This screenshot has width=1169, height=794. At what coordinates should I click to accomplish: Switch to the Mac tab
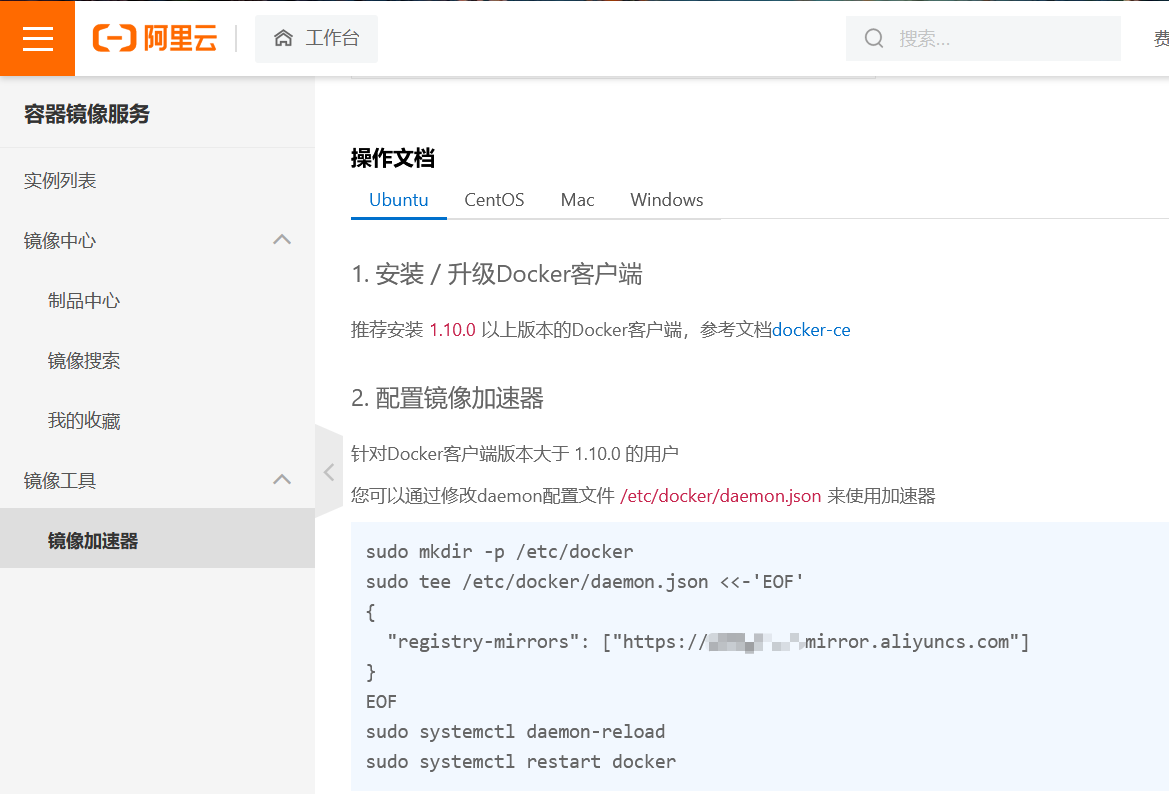[x=577, y=200]
